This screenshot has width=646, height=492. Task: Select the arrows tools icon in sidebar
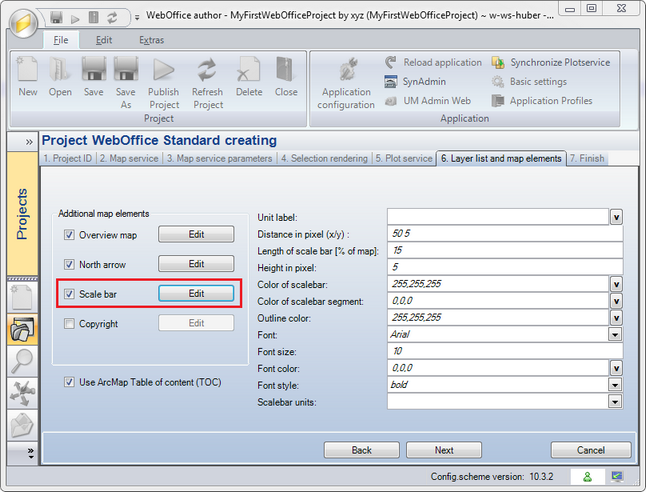click(x=22, y=393)
